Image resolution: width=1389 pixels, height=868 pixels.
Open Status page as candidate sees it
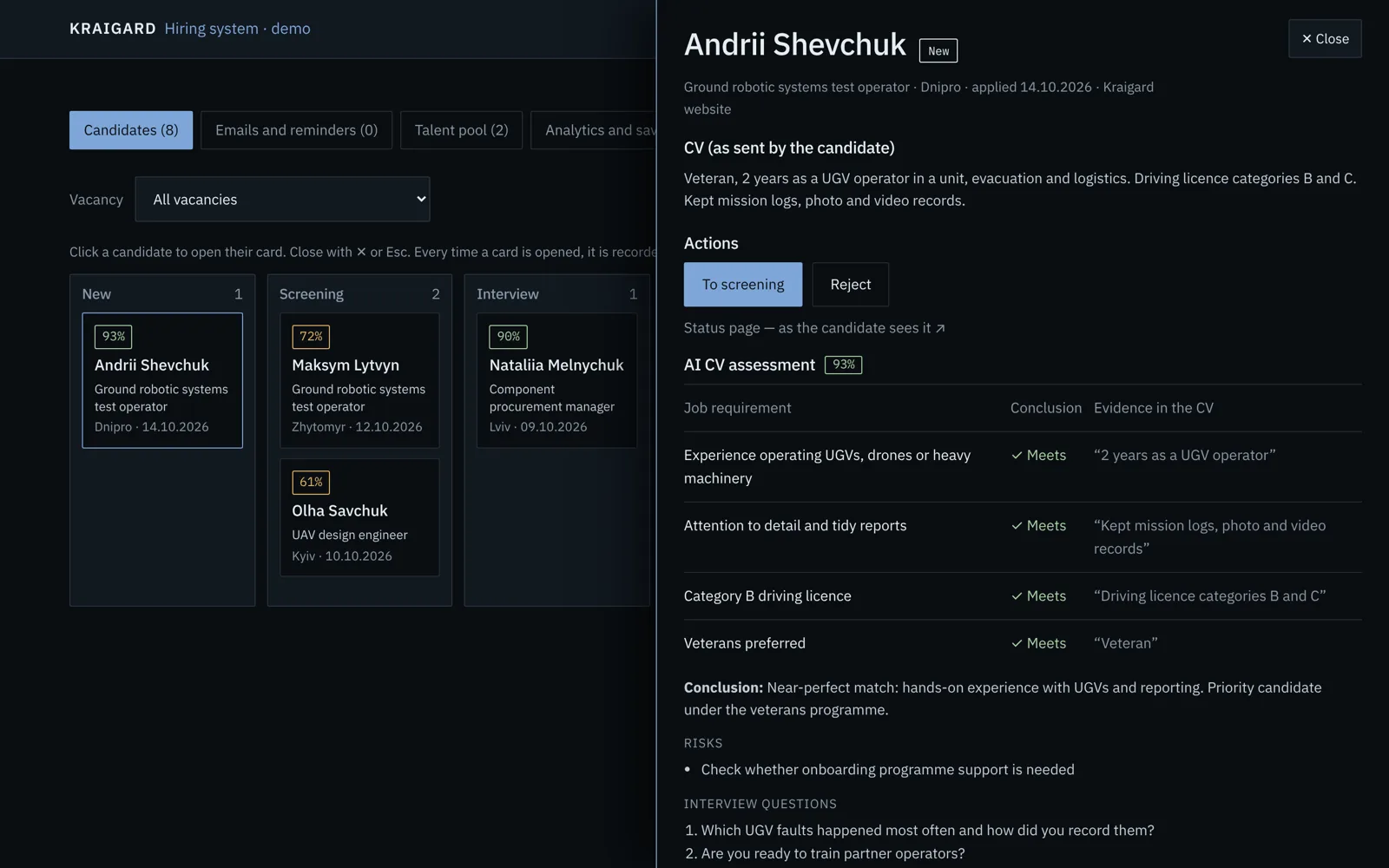coord(814,328)
